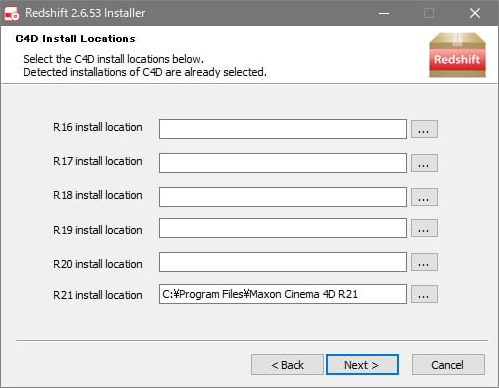Click the Next button
This screenshot has width=499, height=388.
pyautogui.click(x=362, y=365)
